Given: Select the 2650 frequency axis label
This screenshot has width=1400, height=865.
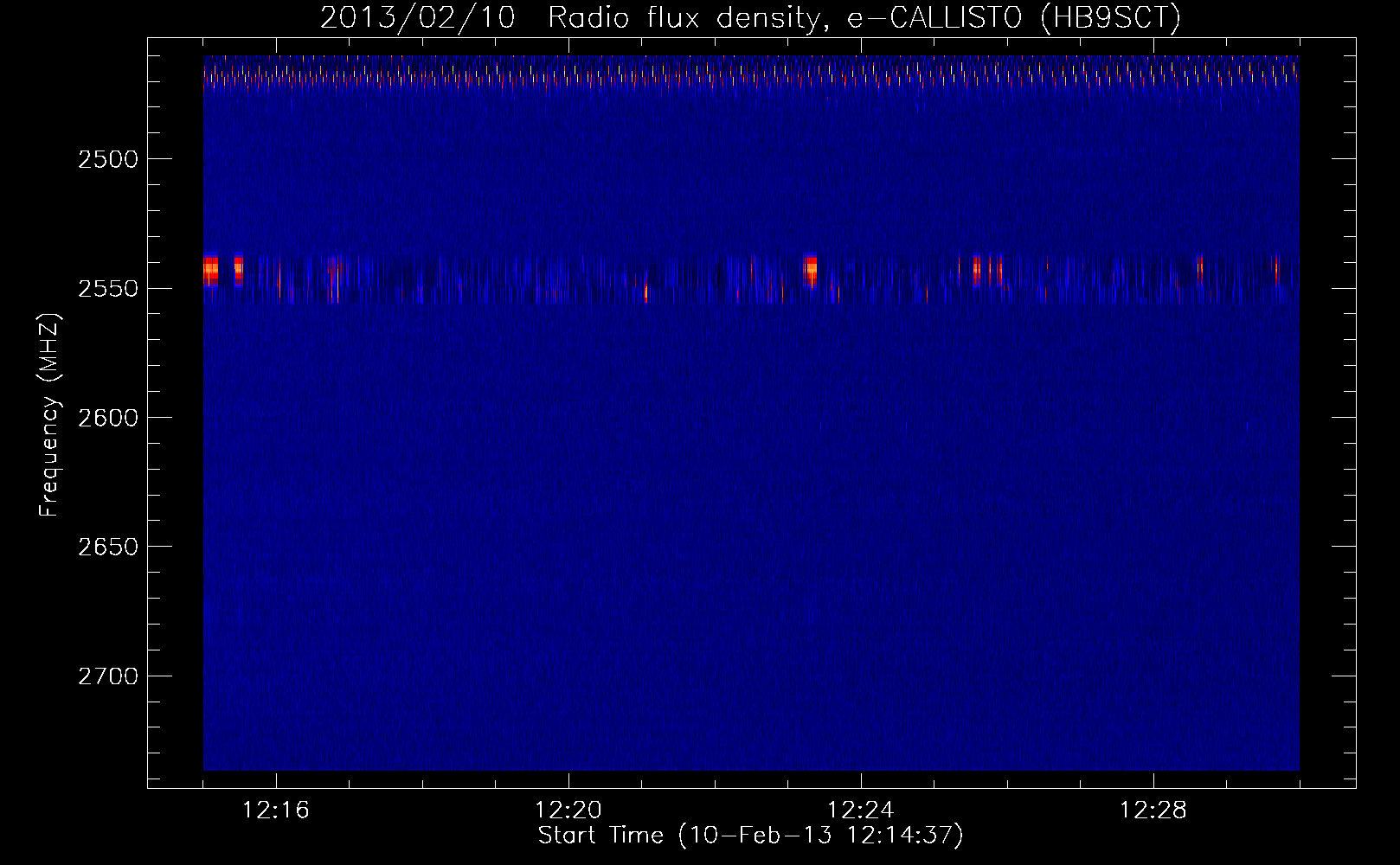Looking at the screenshot, I should [x=108, y=547].
